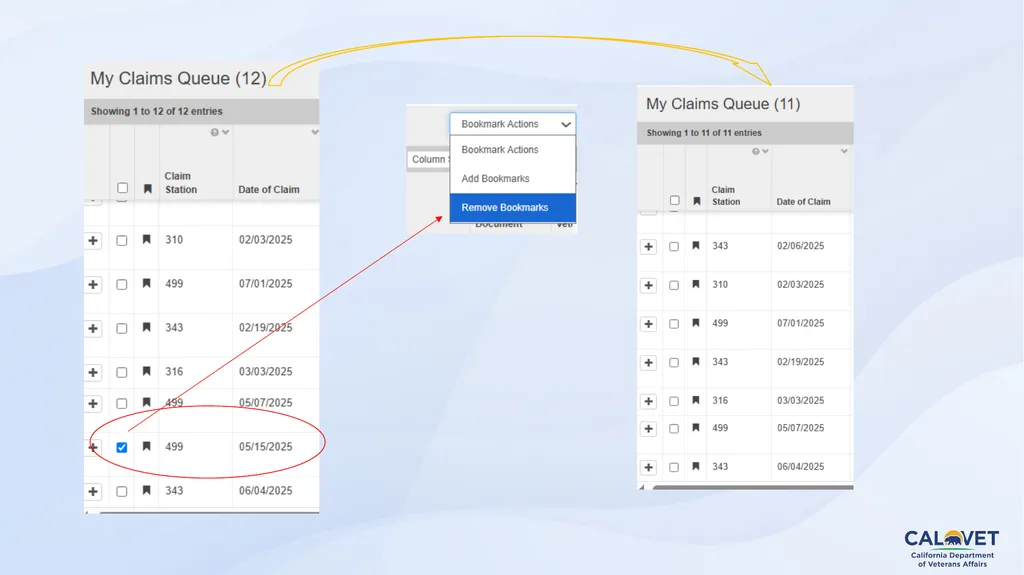Click bookmark icon for 05/07/2025 row in 12-entry queue
The height and width of the screenshot is (575, 1024).
point(146,402)
